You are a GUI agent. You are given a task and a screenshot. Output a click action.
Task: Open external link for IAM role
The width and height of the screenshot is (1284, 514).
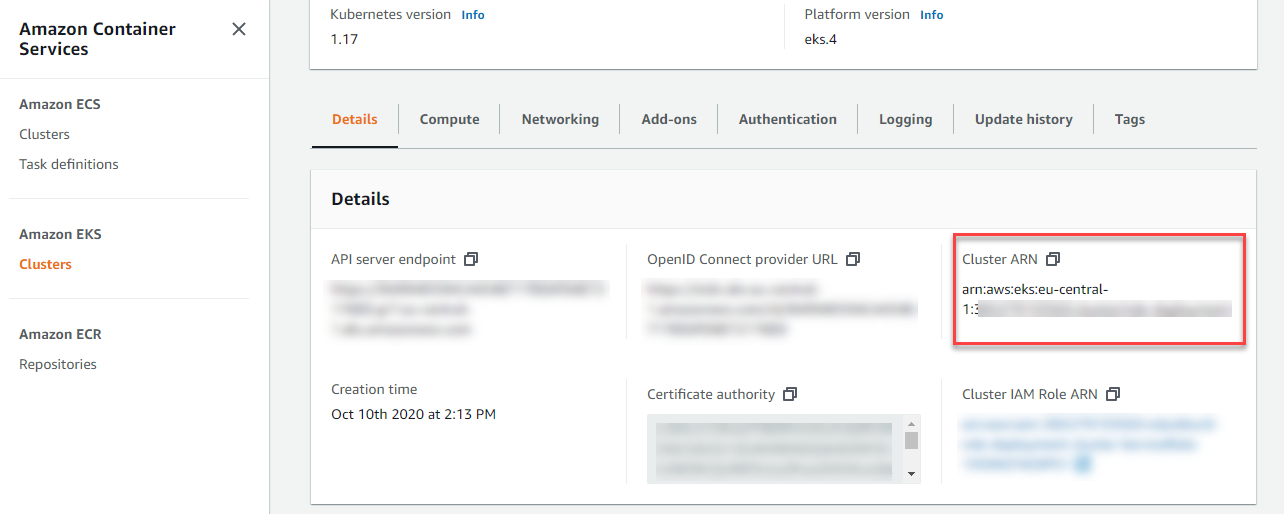tap(1083, 464)
